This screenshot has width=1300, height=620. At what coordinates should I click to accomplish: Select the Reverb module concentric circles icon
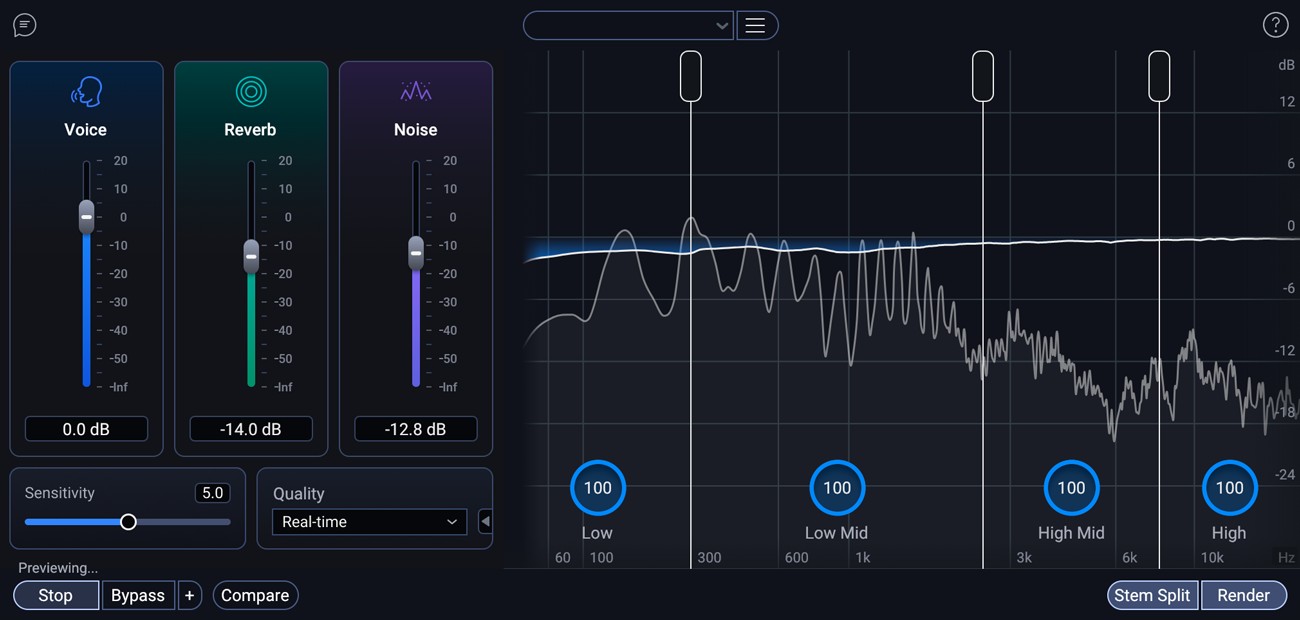pos(250,92)
